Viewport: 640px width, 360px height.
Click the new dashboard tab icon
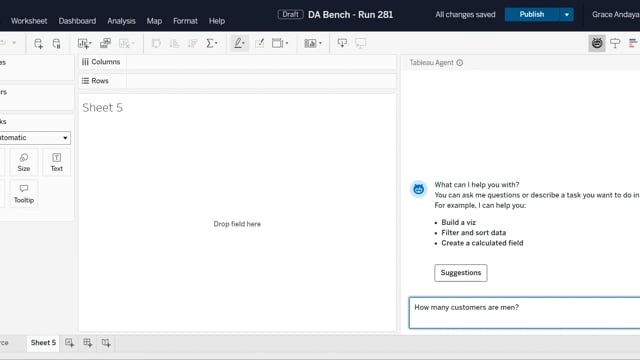tap(88, 343)
